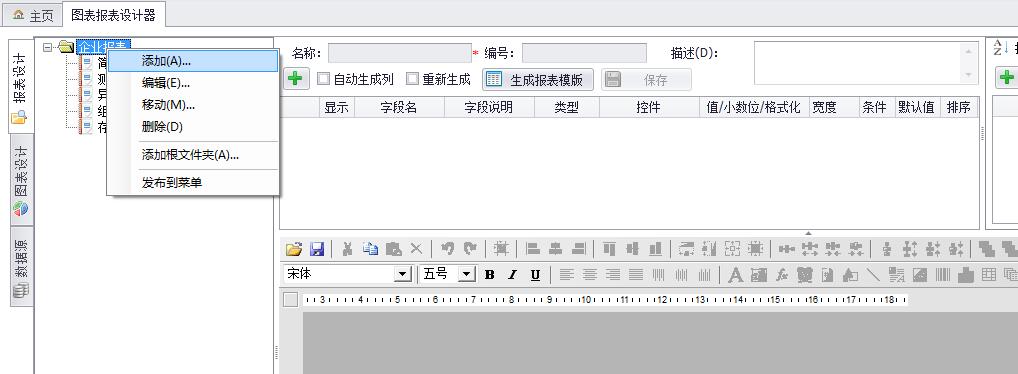Toggle Italic formatting
This screenshot has height=374, width=1018.
tap(512, 274)
